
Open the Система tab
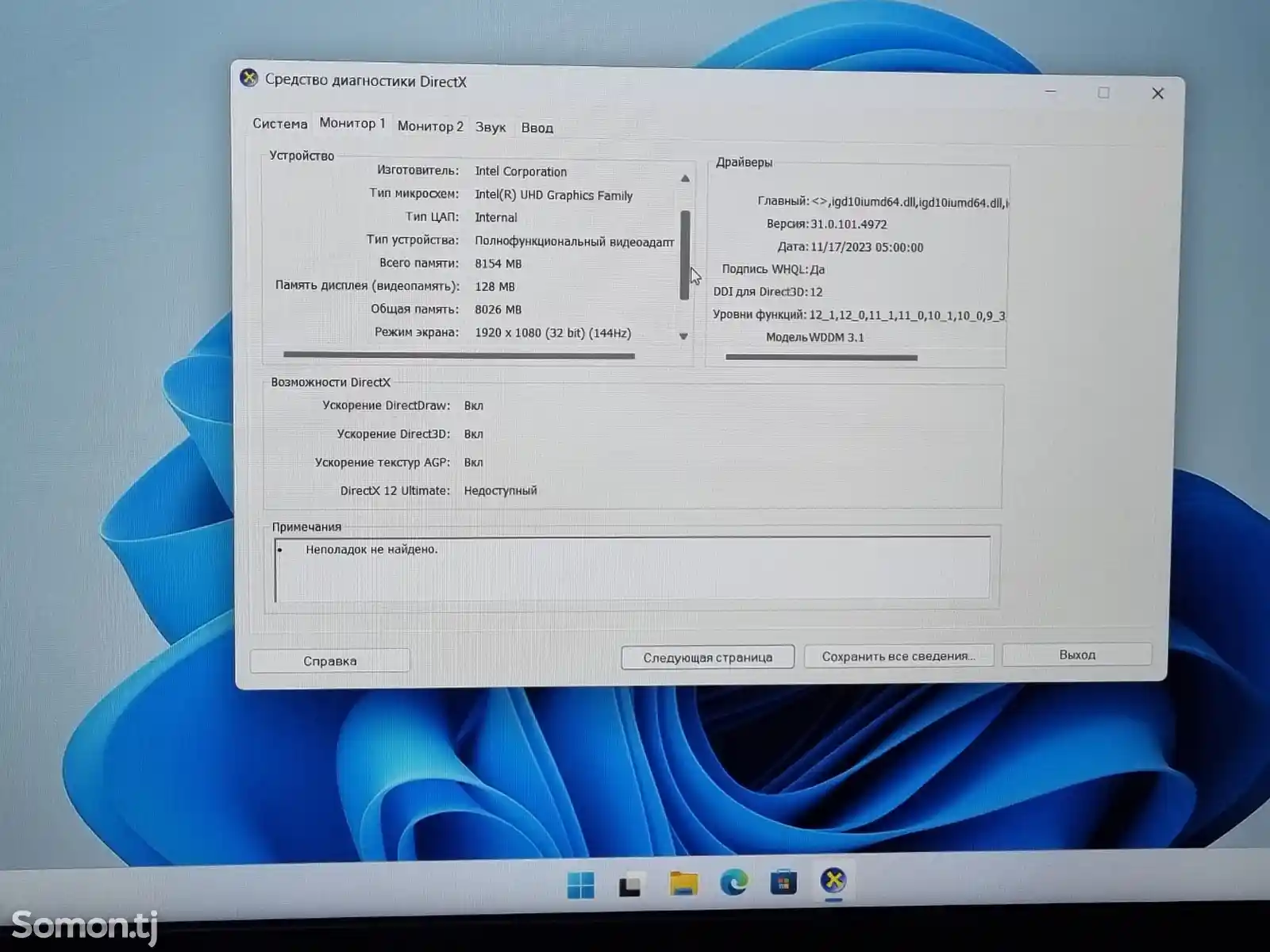point(279,124)
